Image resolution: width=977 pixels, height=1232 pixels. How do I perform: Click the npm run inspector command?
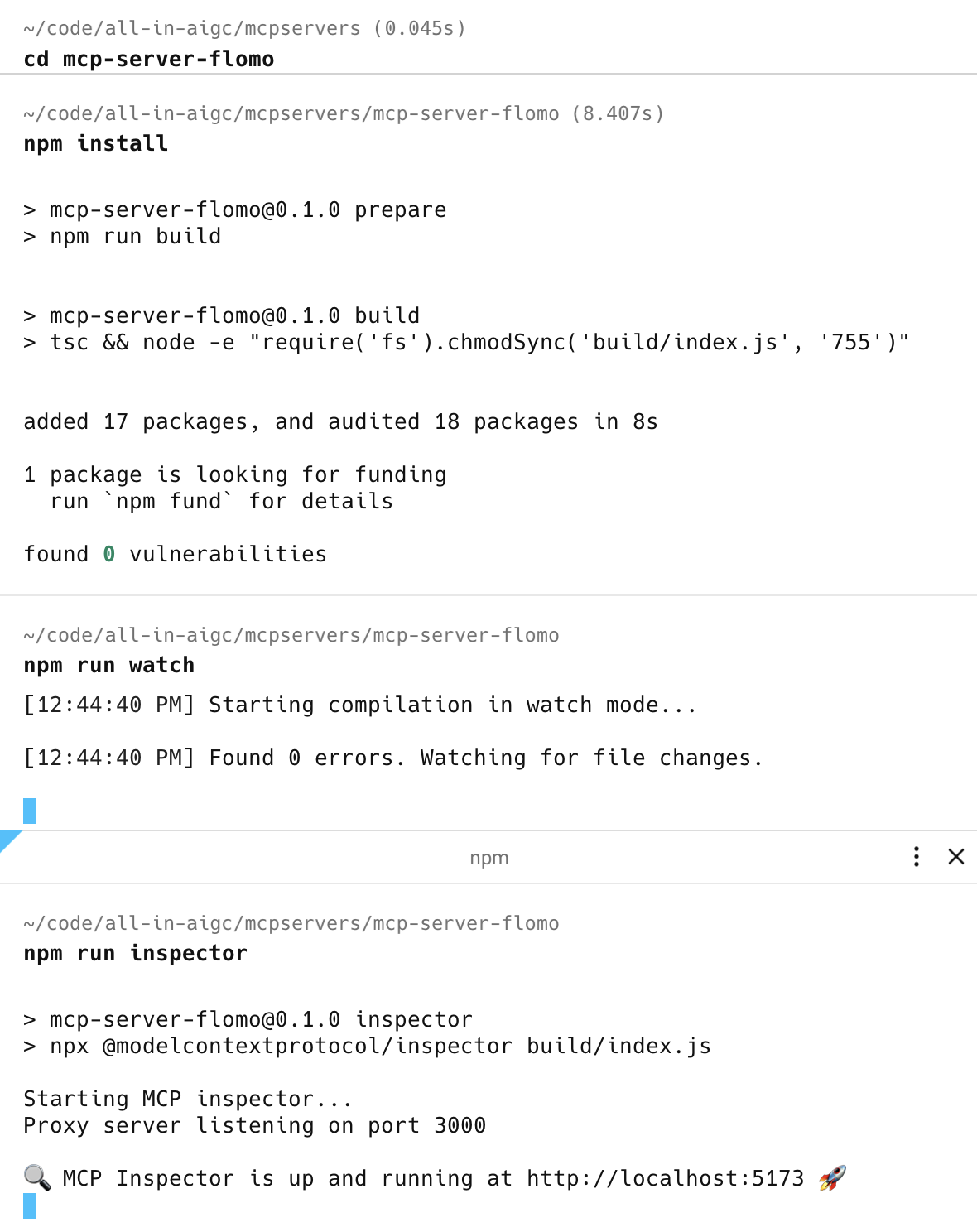tap(135, 953)
